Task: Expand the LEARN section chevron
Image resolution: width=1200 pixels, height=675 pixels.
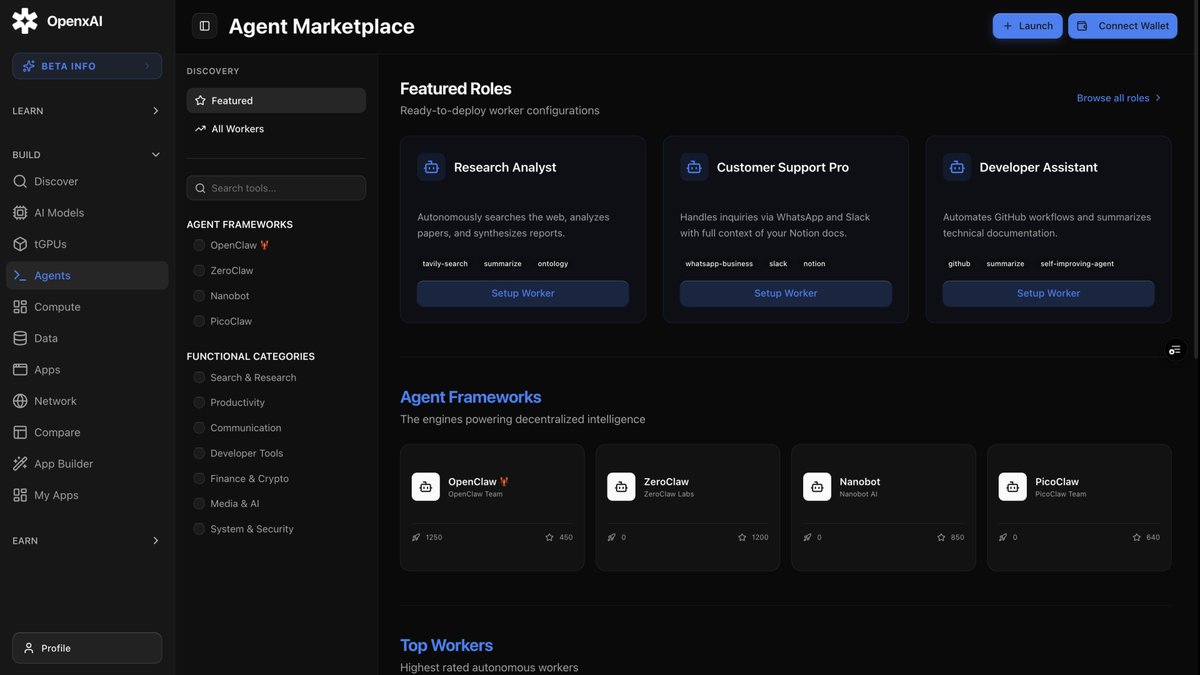Action: 155,111
